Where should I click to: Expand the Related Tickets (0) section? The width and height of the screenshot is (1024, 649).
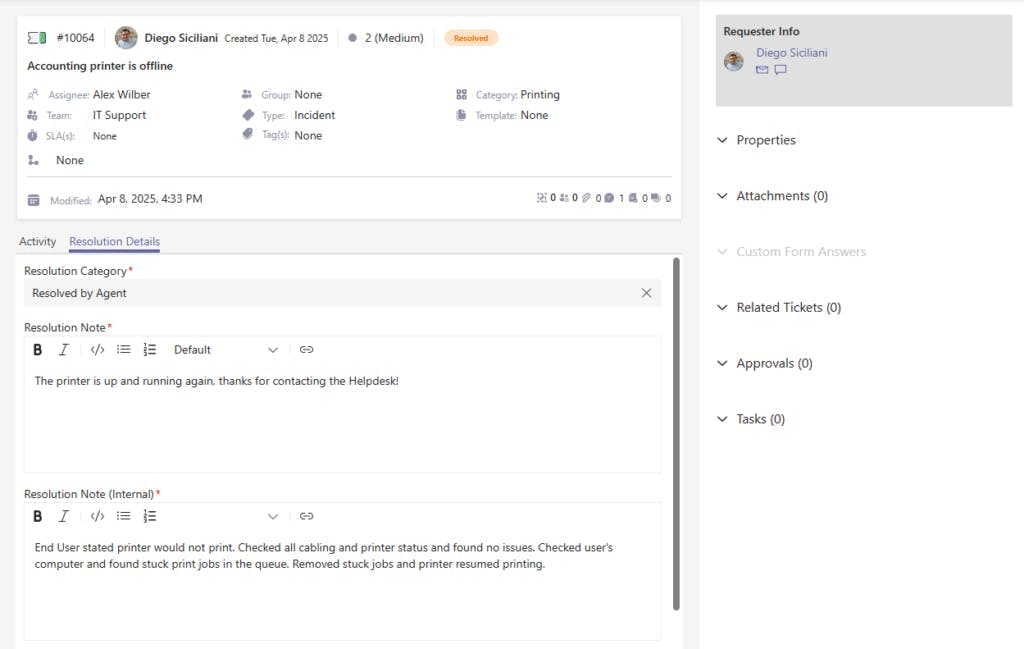pyautogui.click(x=780, y=308)
